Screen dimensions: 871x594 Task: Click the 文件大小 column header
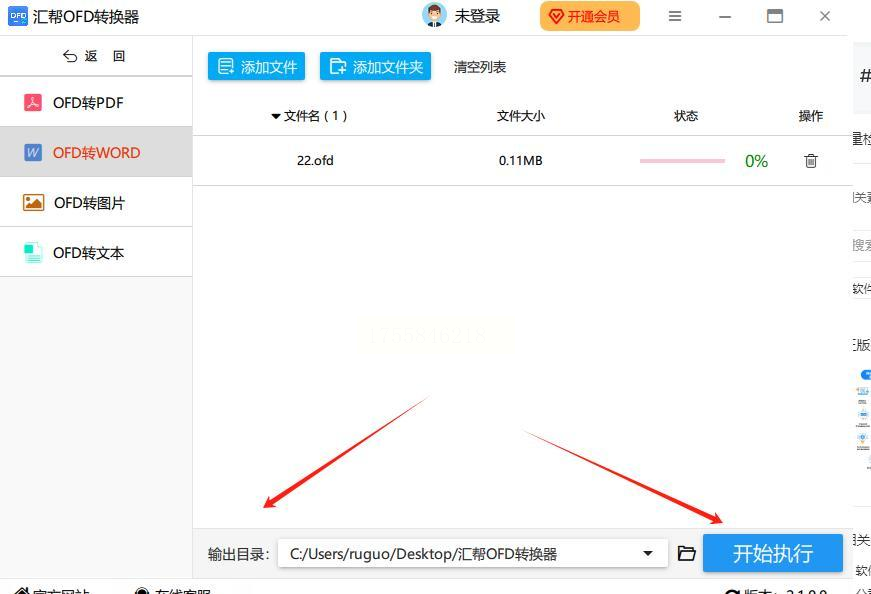click(520, 116)
